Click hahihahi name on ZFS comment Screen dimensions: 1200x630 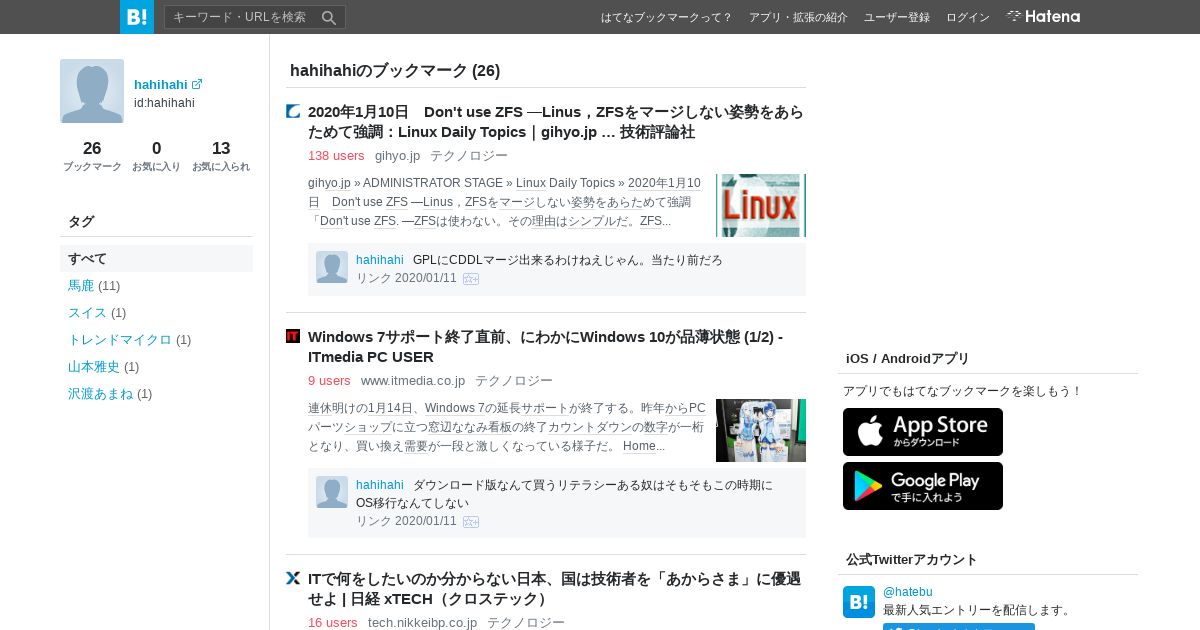click(380, 260)
